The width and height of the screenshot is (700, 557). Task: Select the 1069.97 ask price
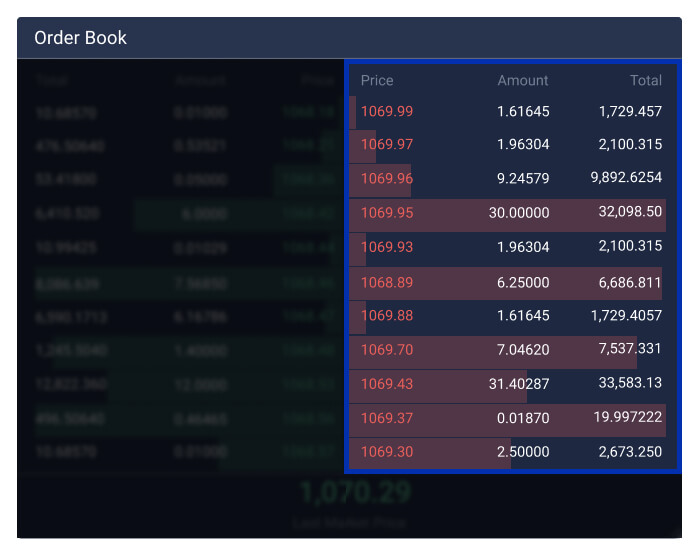click(387, 144)
